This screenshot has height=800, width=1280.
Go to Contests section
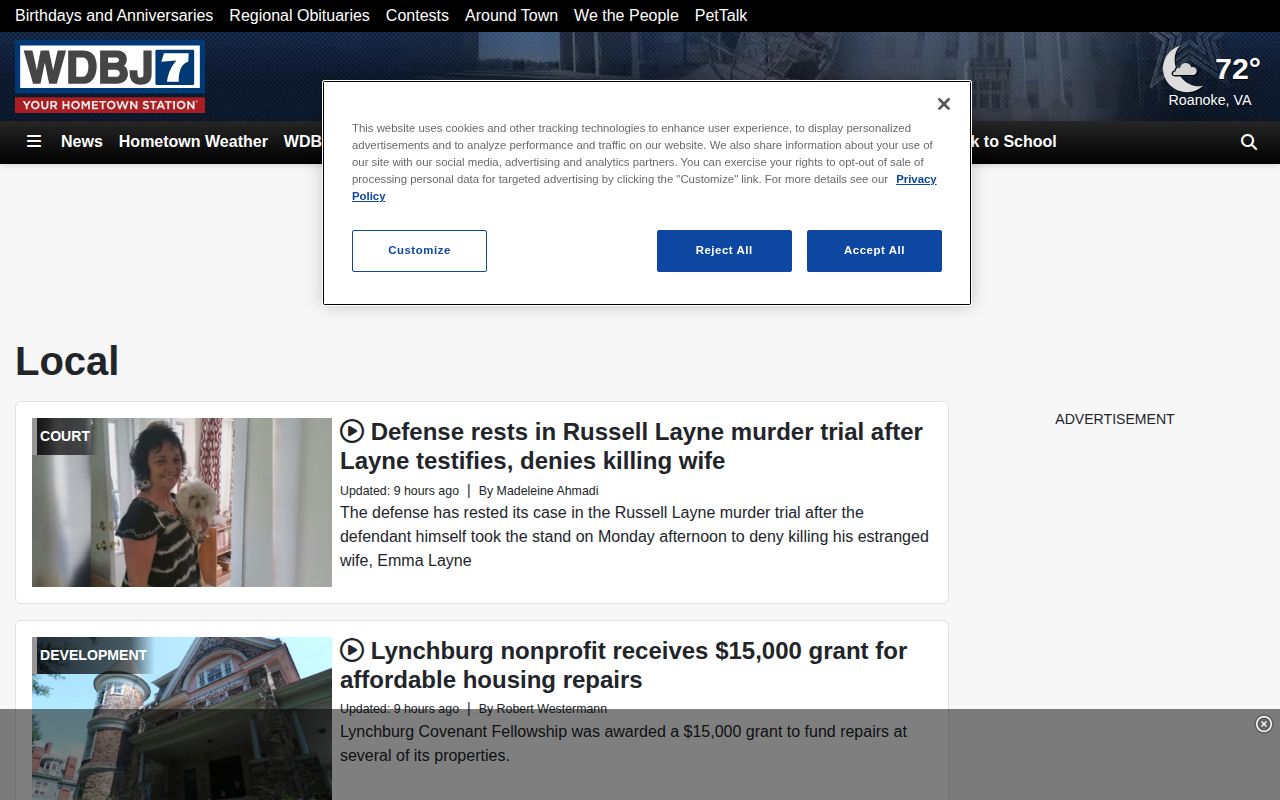417,15
